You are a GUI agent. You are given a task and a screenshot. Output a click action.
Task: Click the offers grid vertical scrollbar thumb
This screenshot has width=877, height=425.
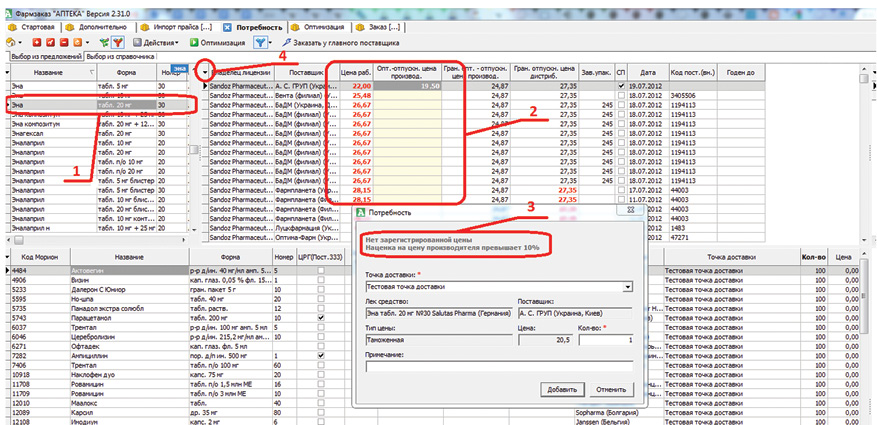[x=864, y=79]
